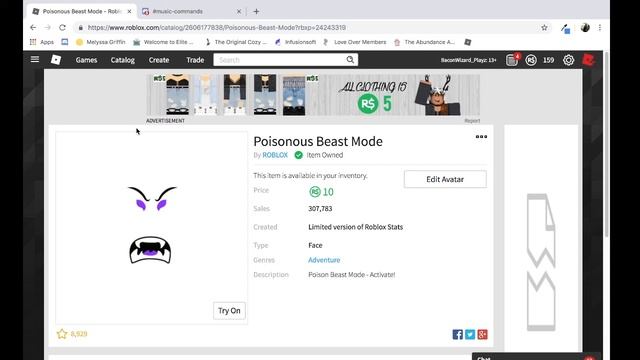The image size is (640, 360).
Task: Click the sales count 307,783
Action: click(320, 209)
